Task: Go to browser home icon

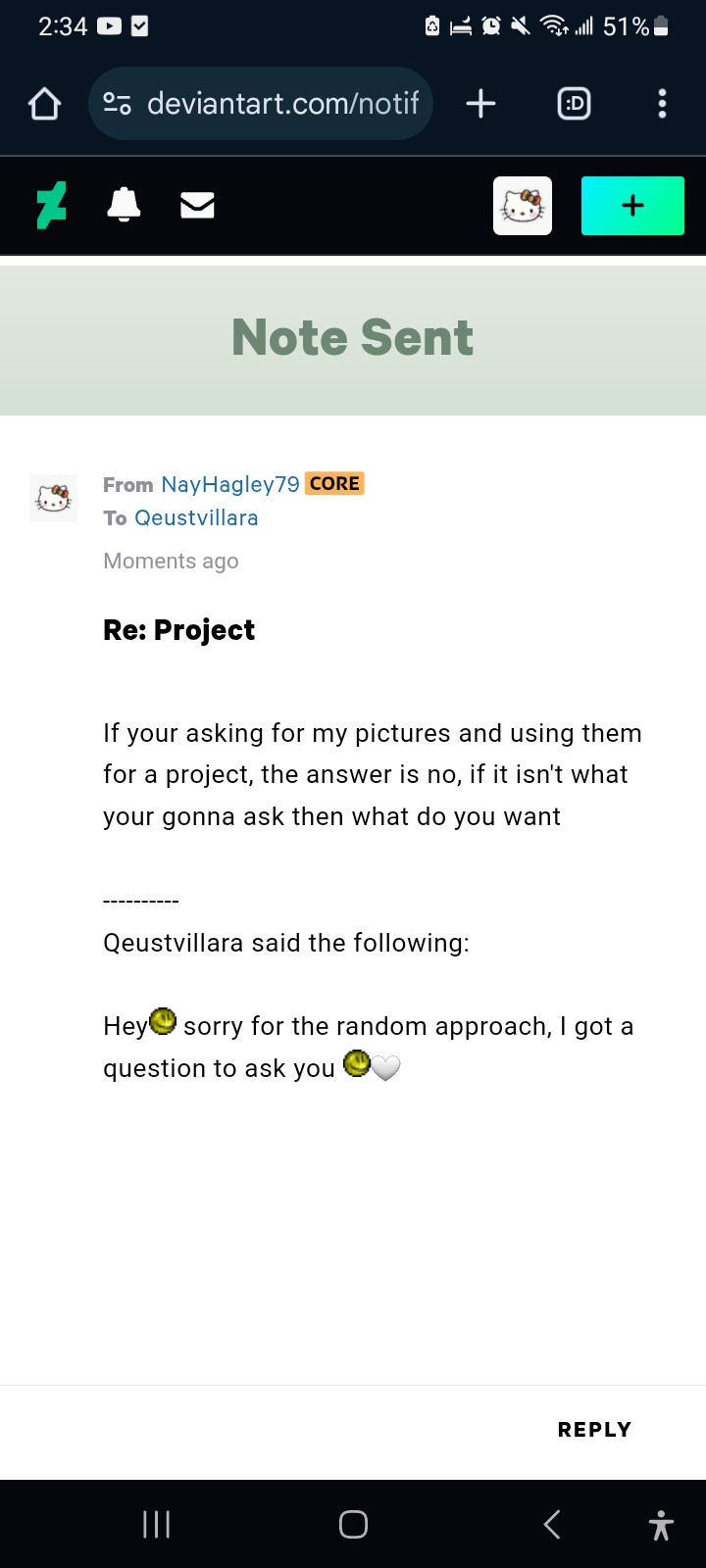Action: [44, 104]
